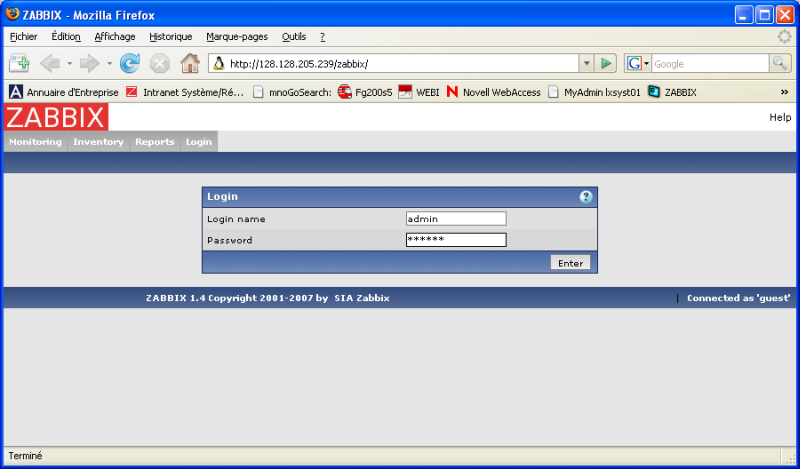Open back history dropdown arrow
The height and width of the screenshot is (469, 800).
click(x=69, y=64)
